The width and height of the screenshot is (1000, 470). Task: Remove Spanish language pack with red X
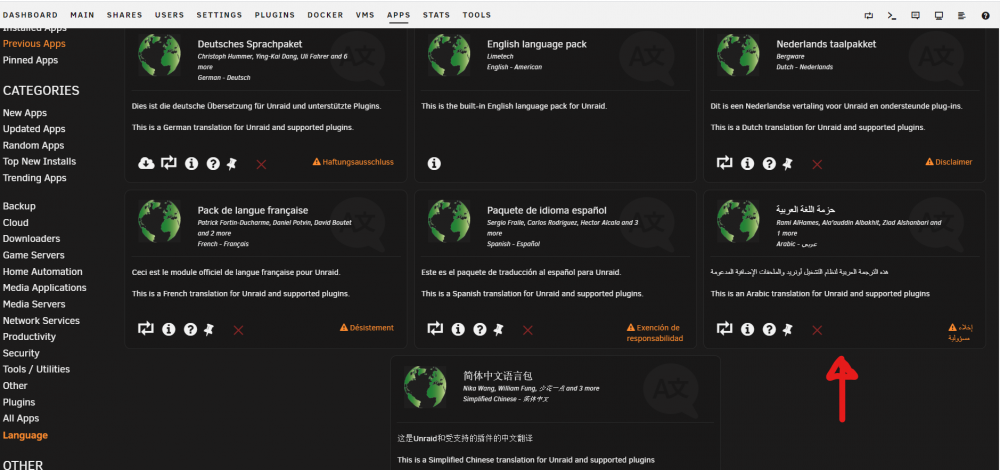pyautogui.click(x=527, y=330)
